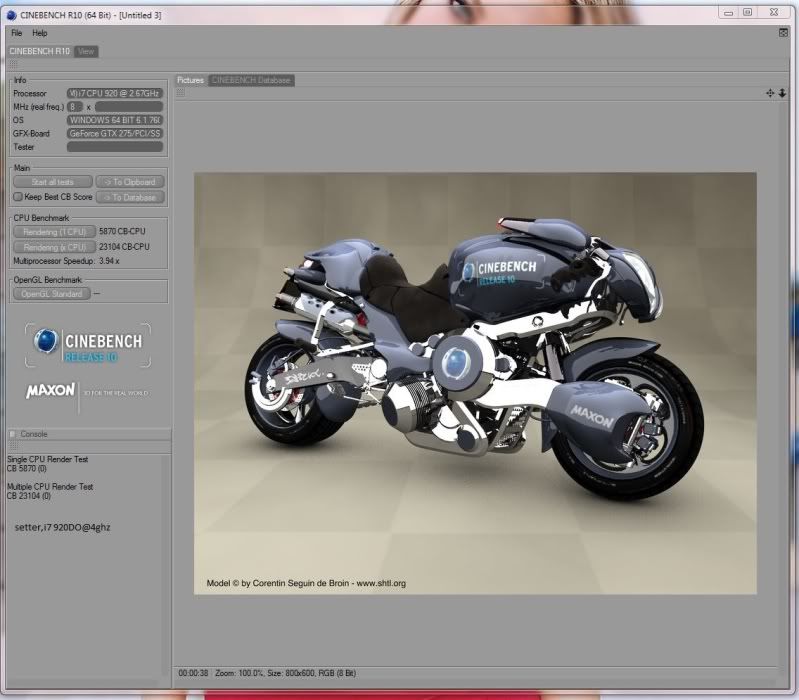Run the Rendering (1 CPU) test
The image size is (799, 700).
(x=55, y=232)
